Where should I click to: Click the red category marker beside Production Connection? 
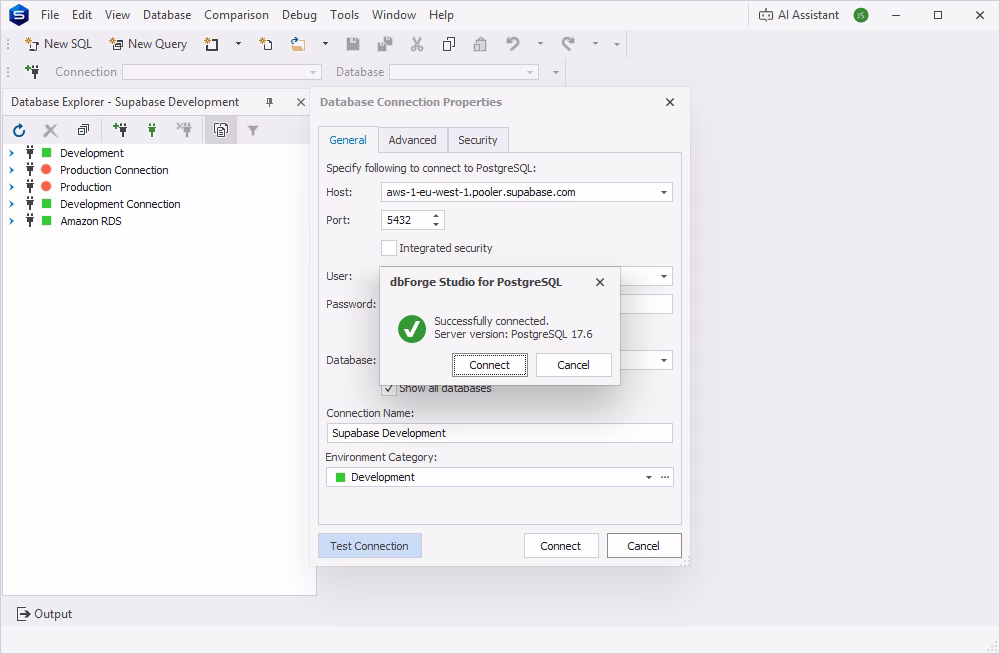pos(46,170)
